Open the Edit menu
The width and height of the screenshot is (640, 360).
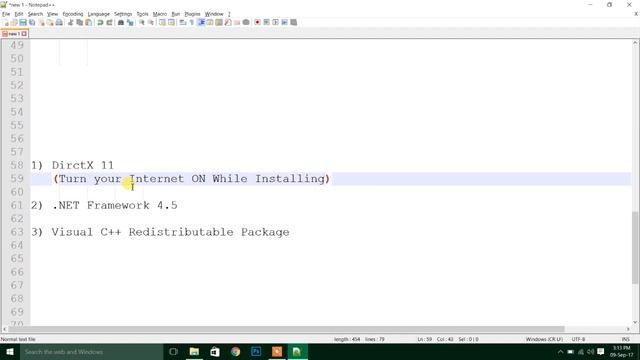point(19,14)
